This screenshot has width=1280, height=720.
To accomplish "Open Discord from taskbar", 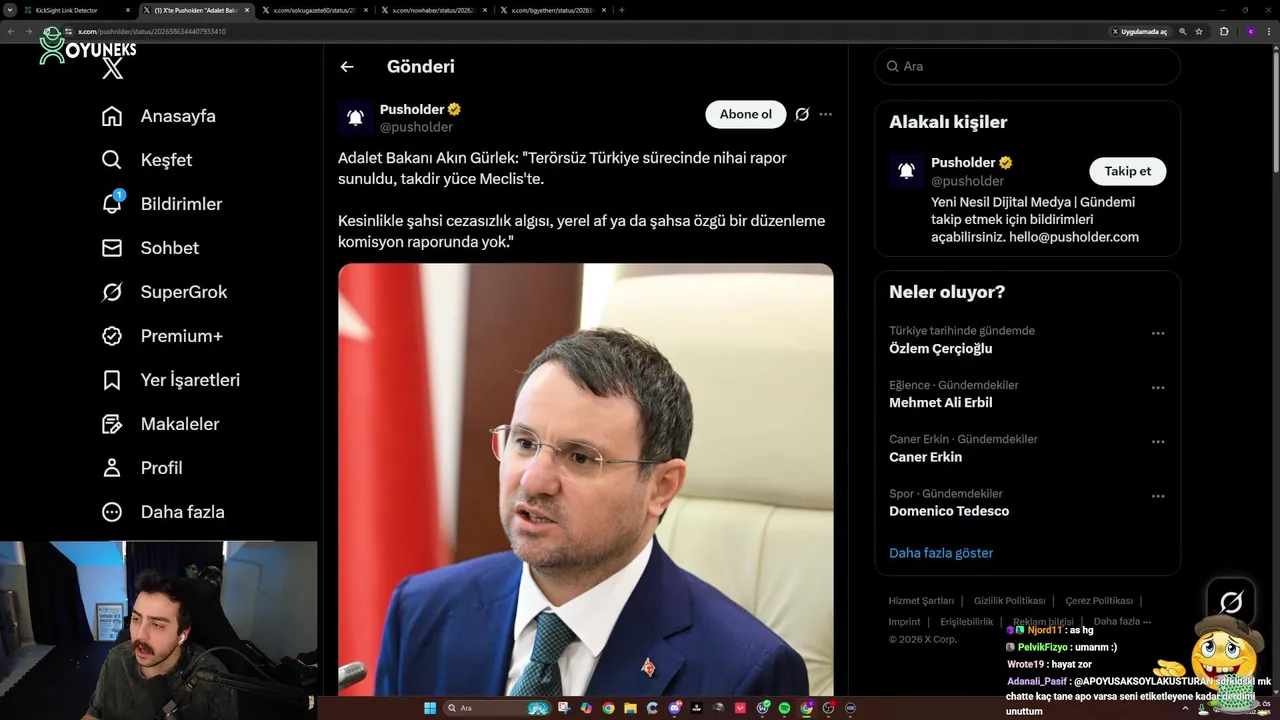I will pyautogui.click(x=674, y=708).
